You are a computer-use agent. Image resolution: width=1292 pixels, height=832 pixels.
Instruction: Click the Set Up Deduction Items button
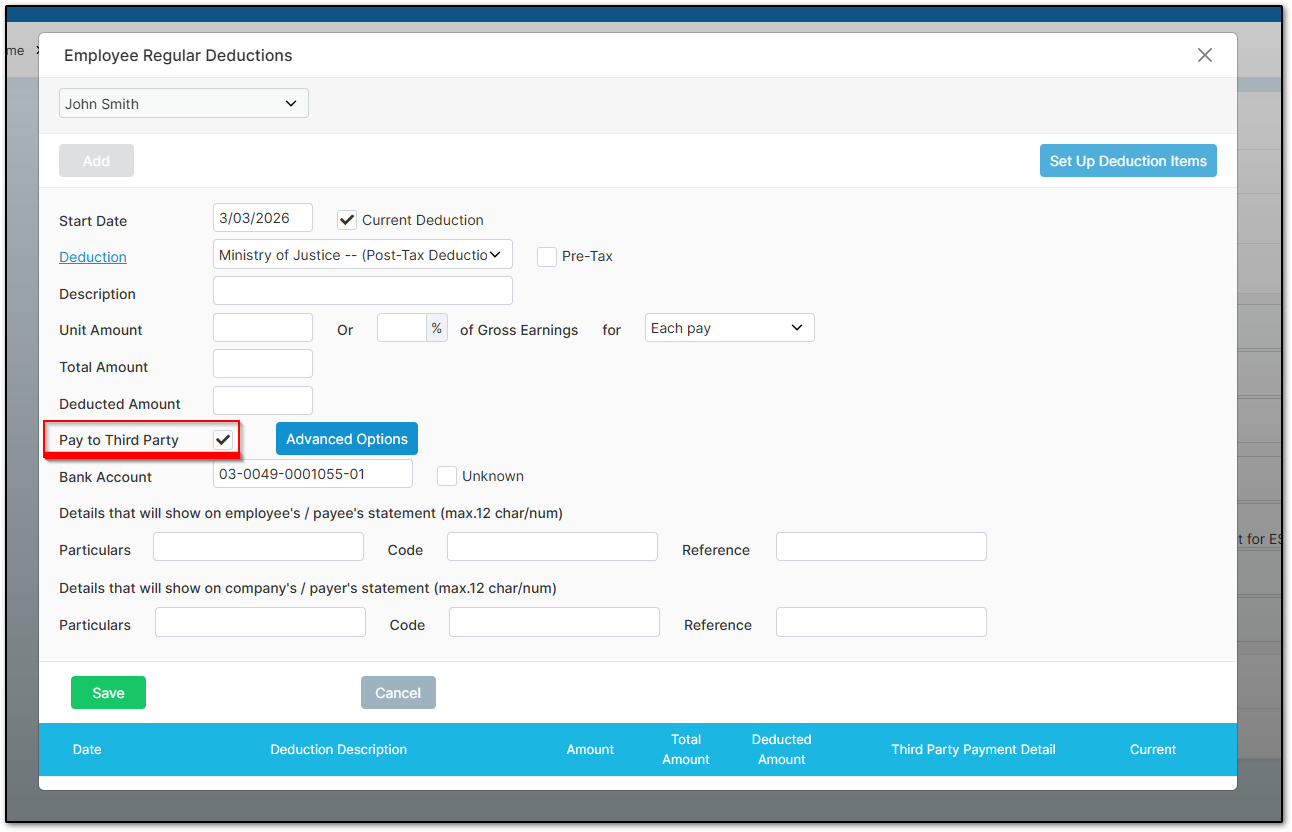pyautogui.click(x=1128, y=160)
